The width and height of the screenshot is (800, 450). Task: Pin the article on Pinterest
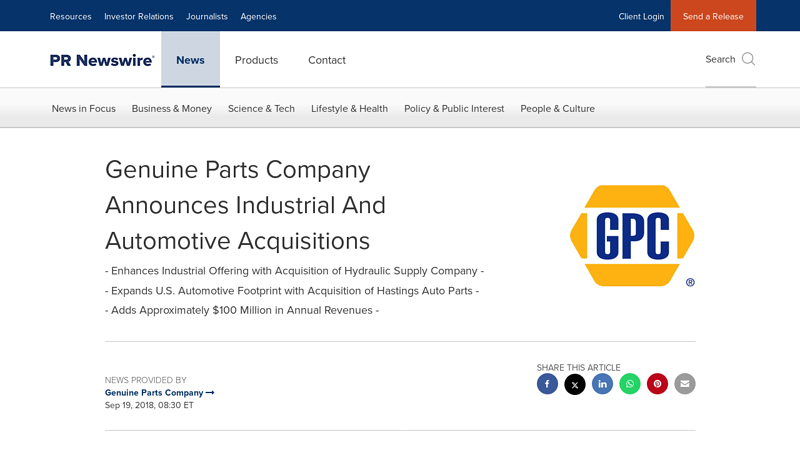click(x=657, y=384)
